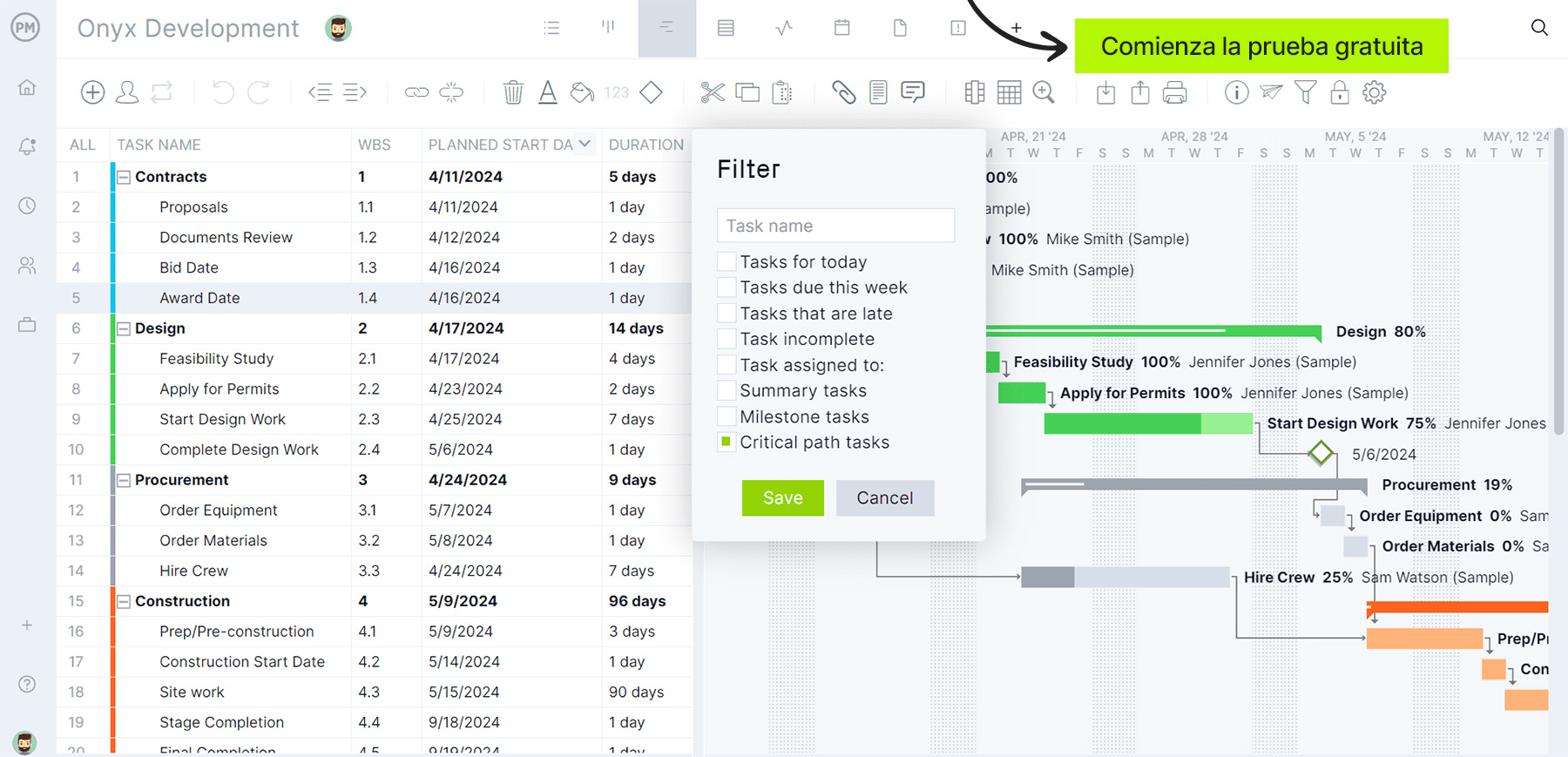Screen dimensions: 1568x757
Task: Click the filter funnel icon
Action: coord(1305,92)
